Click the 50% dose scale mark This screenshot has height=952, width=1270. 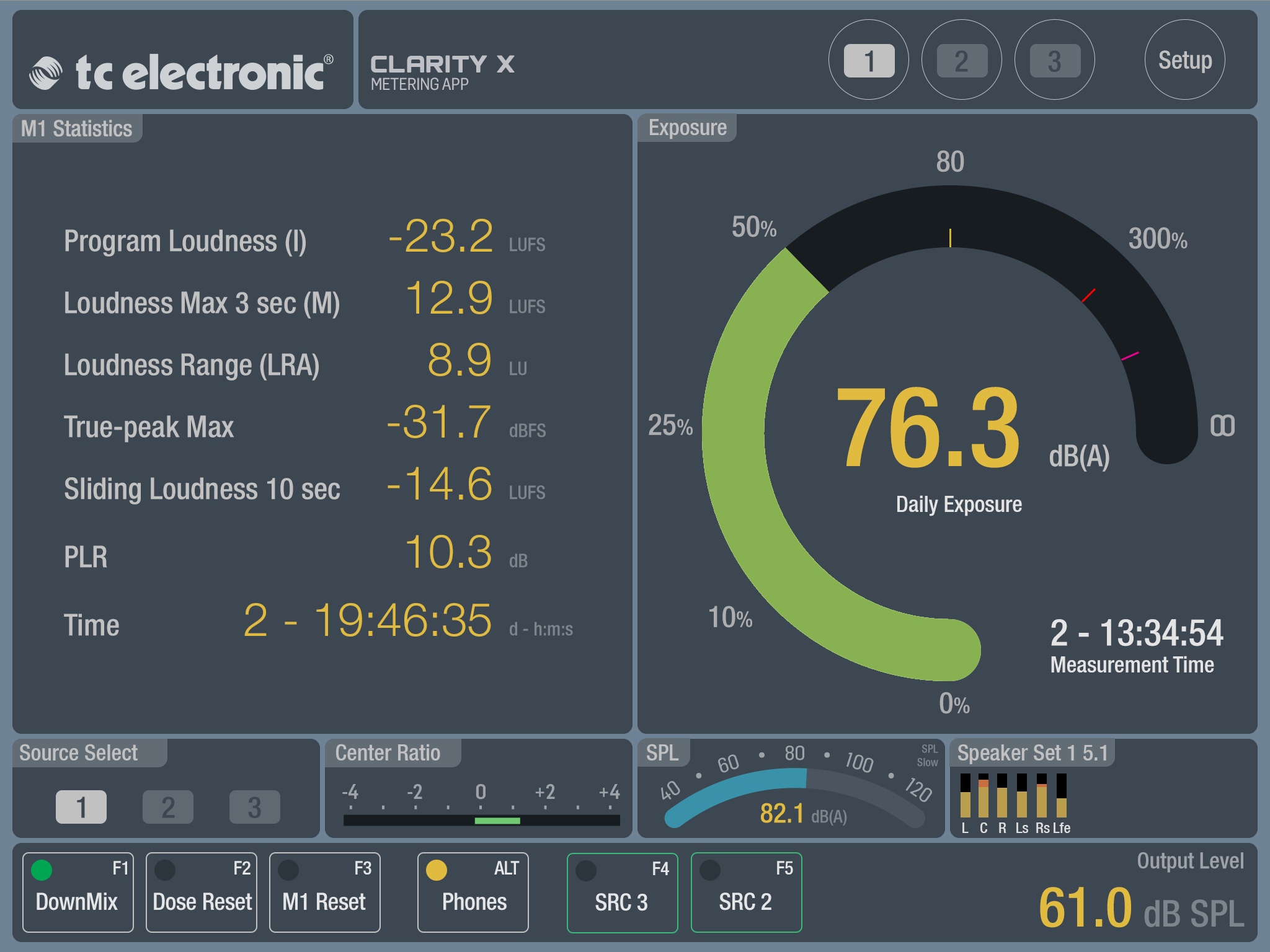(x=754, y=227)
